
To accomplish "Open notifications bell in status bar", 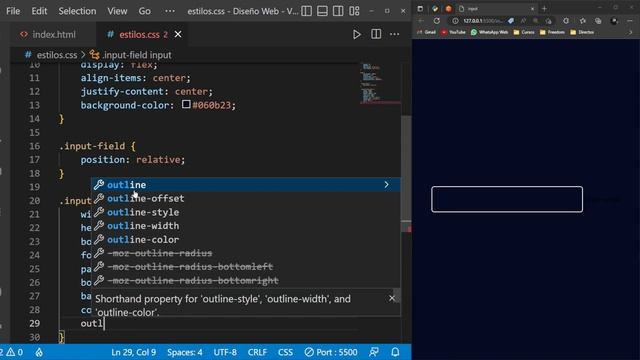I will coord(395,352).
